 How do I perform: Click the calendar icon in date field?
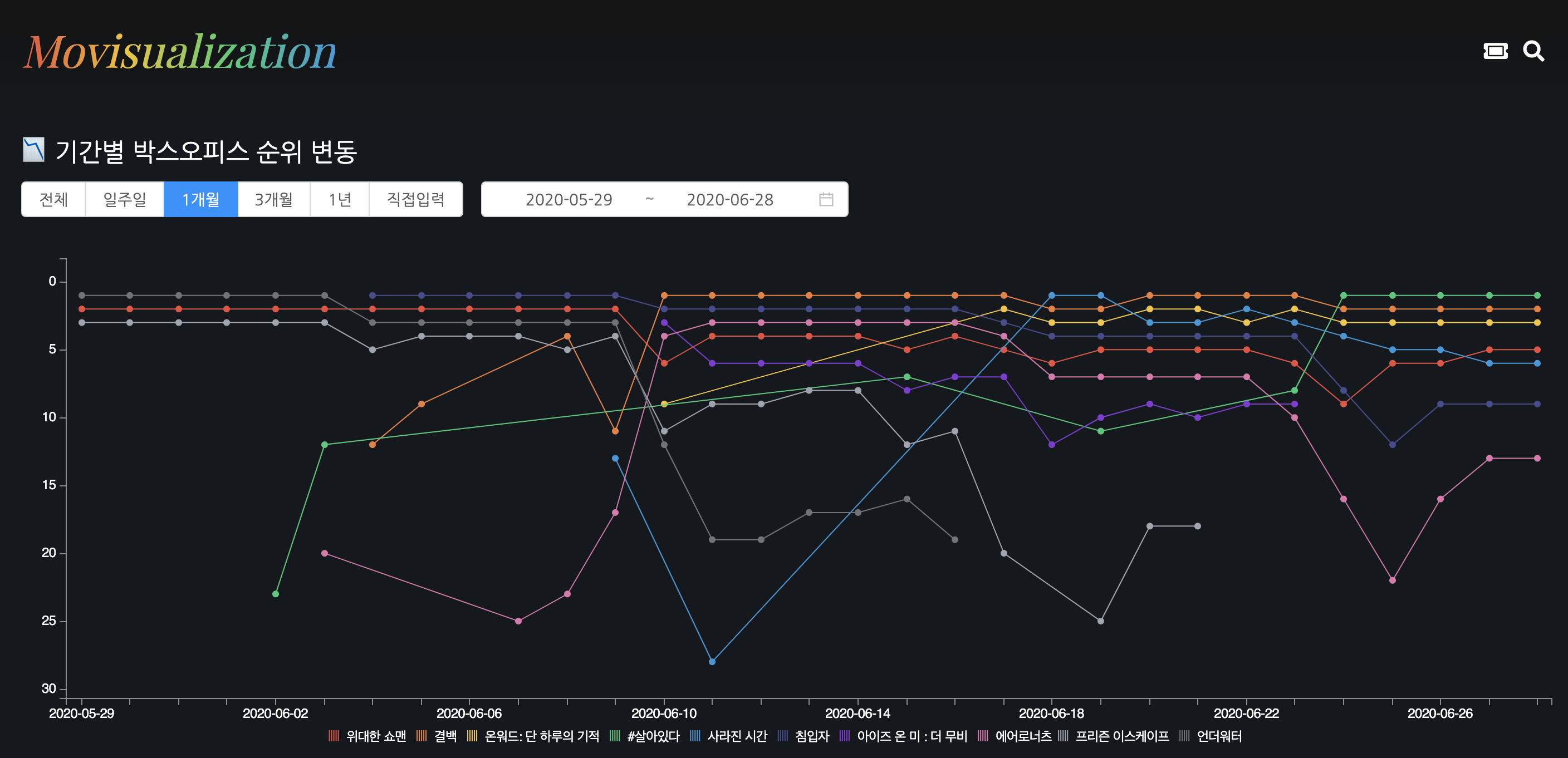(x=825, y=200)
